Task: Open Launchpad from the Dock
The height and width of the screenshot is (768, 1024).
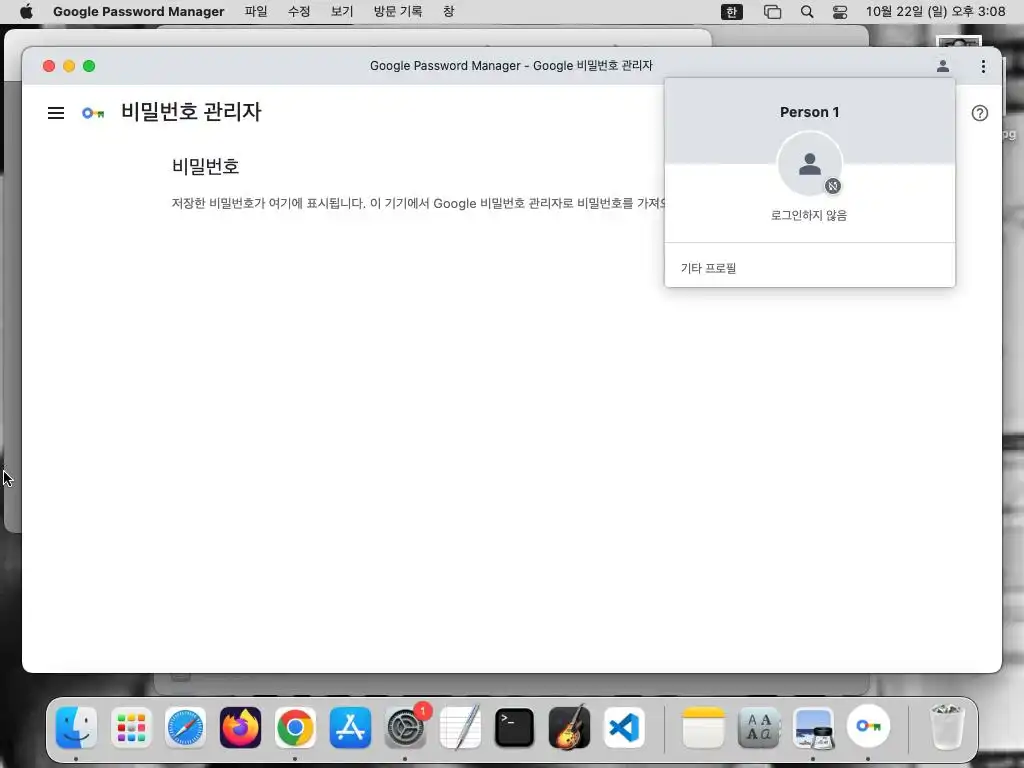Action: (131, 728)
